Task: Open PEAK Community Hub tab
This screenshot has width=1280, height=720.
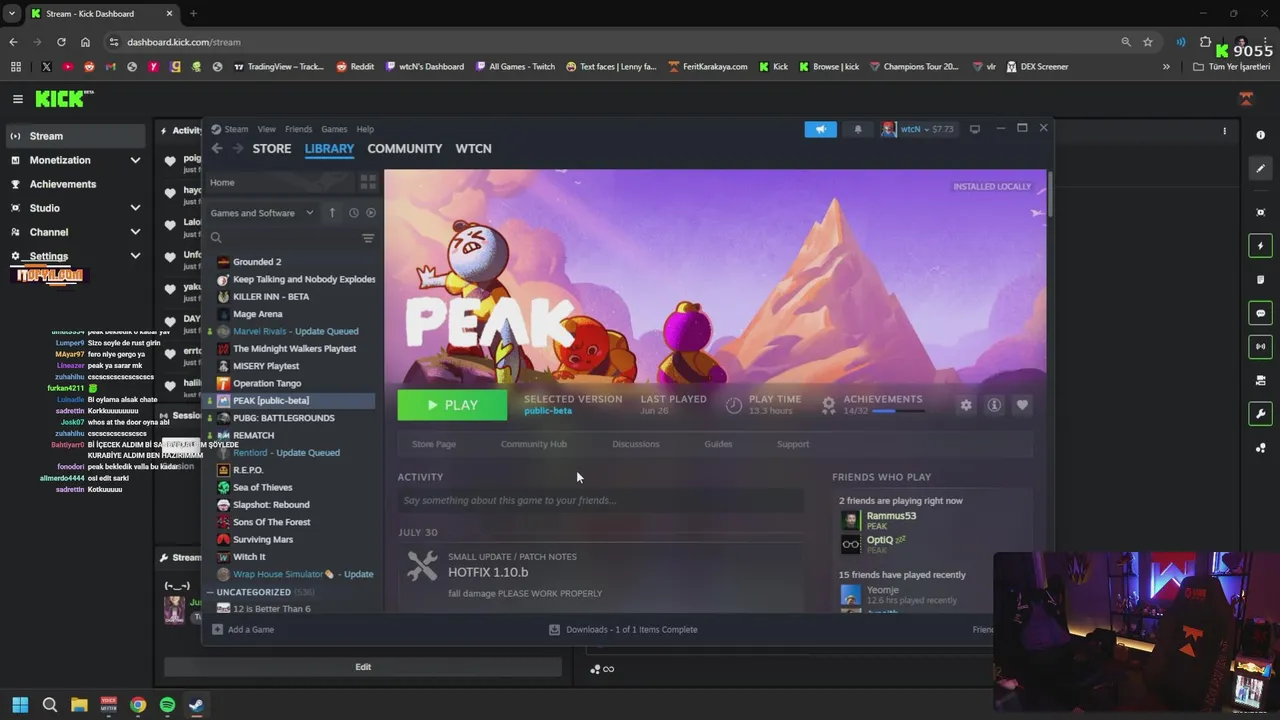Action: coord(533,444)
